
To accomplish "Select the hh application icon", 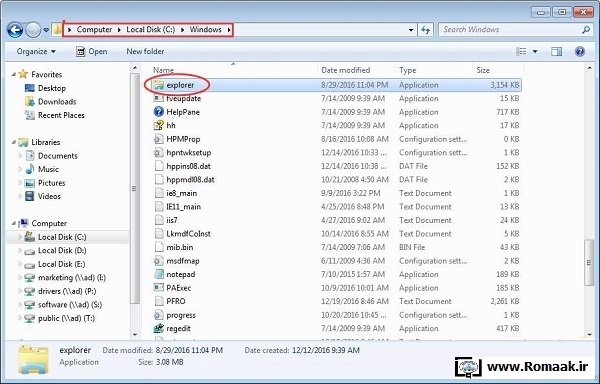I will [x=159, y=125].
